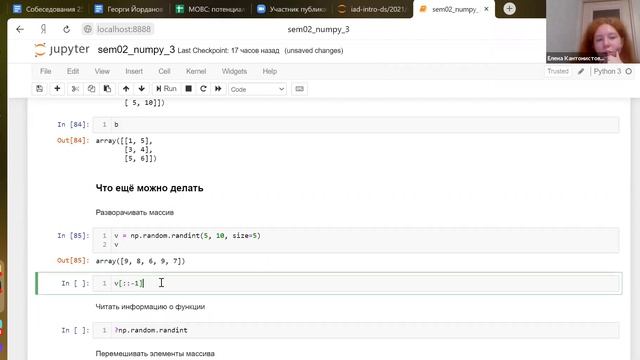
Task: Open Yandex home Я button
Action: point(43,29)
